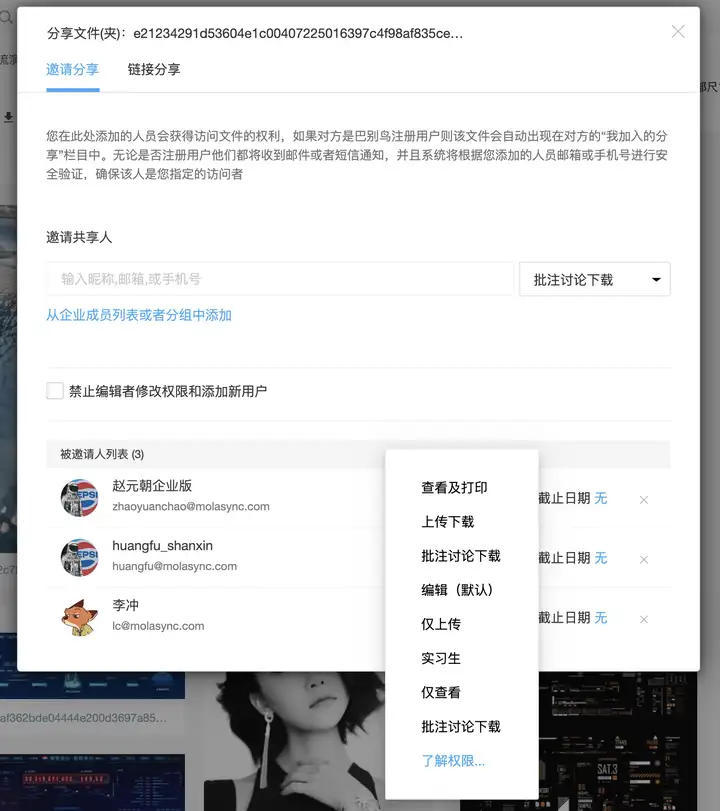Select 查看及打印 permission option
This screenshot has height=811, width=720.
tap(454, 487)
